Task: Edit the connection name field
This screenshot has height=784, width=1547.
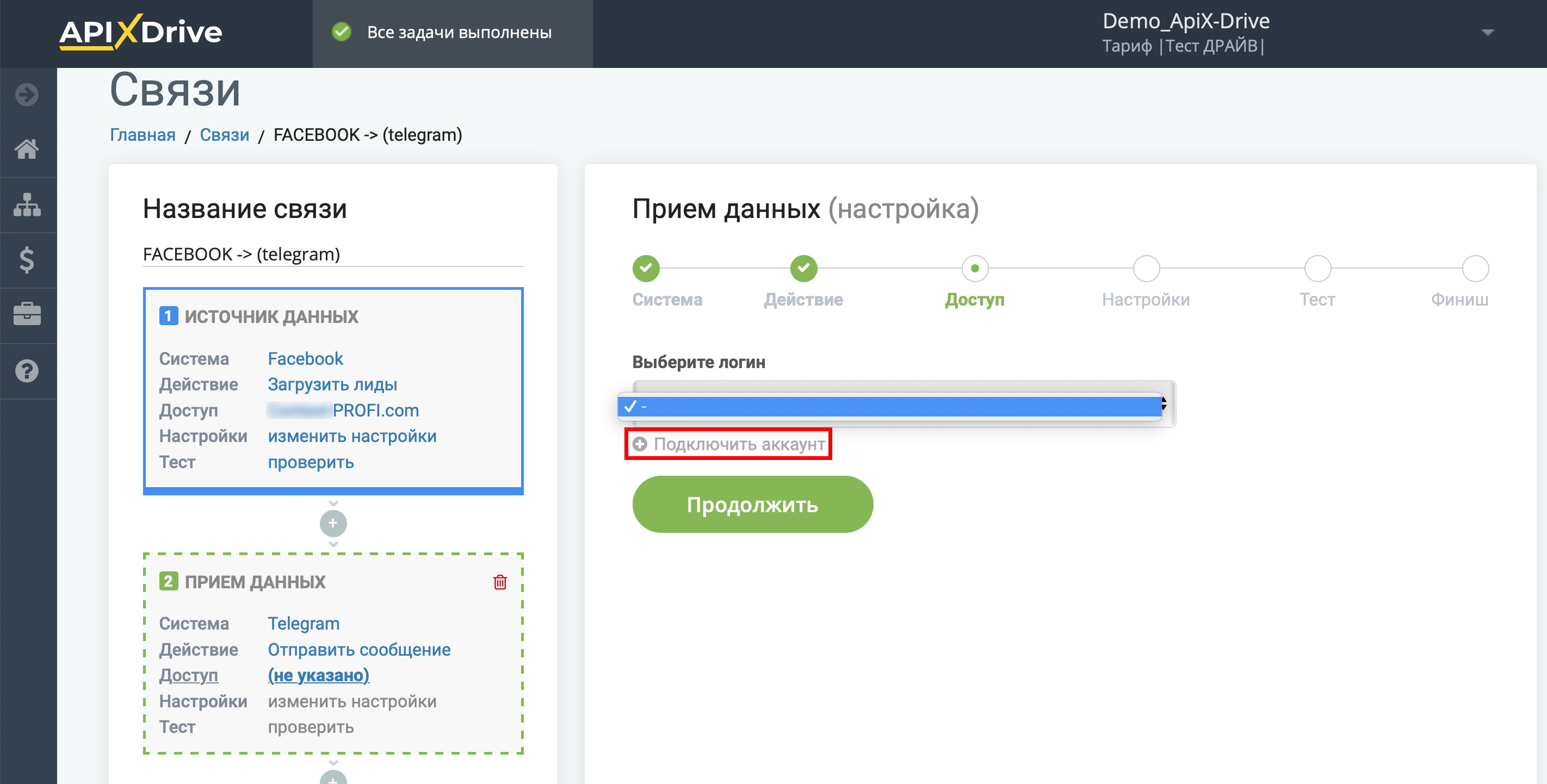Action: (333, 254)
